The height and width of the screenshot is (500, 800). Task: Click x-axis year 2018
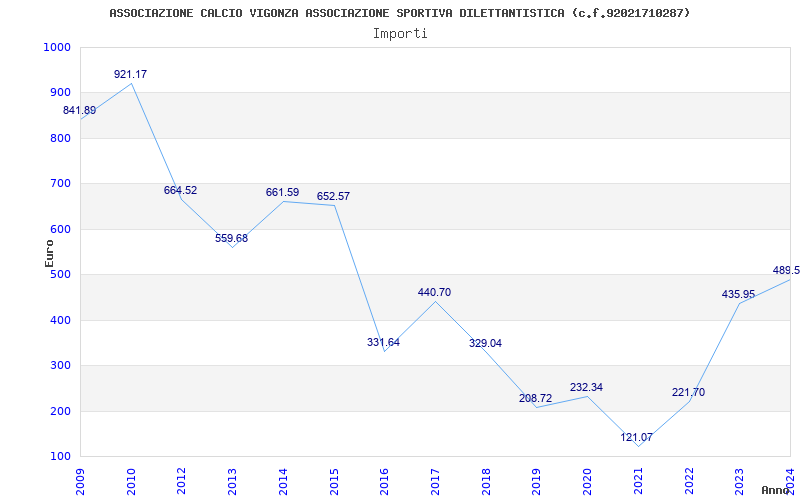tap(486, 481)
